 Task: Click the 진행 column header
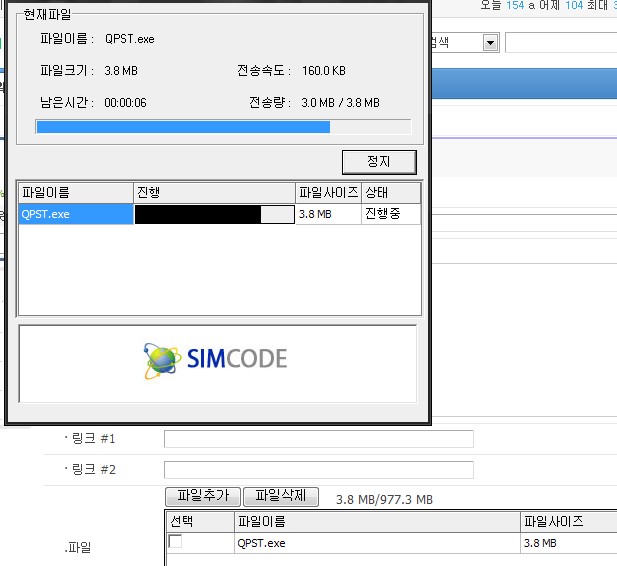pyautogui.click(x=213, y=192)
